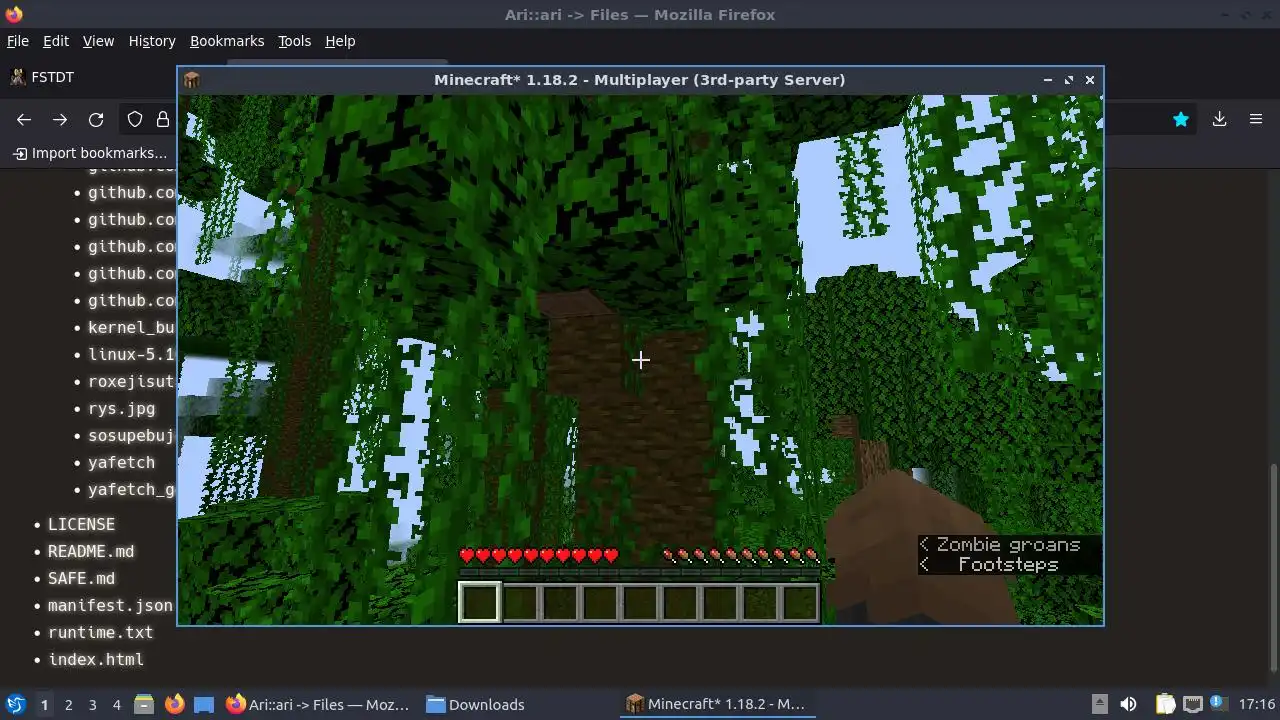
Task: Open the SAFE.md file link
Action: pos(81,578)
